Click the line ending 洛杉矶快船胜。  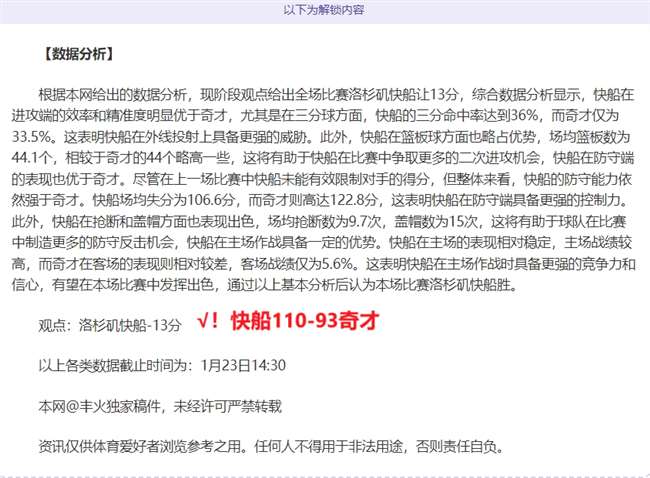[x=265, y=285]
